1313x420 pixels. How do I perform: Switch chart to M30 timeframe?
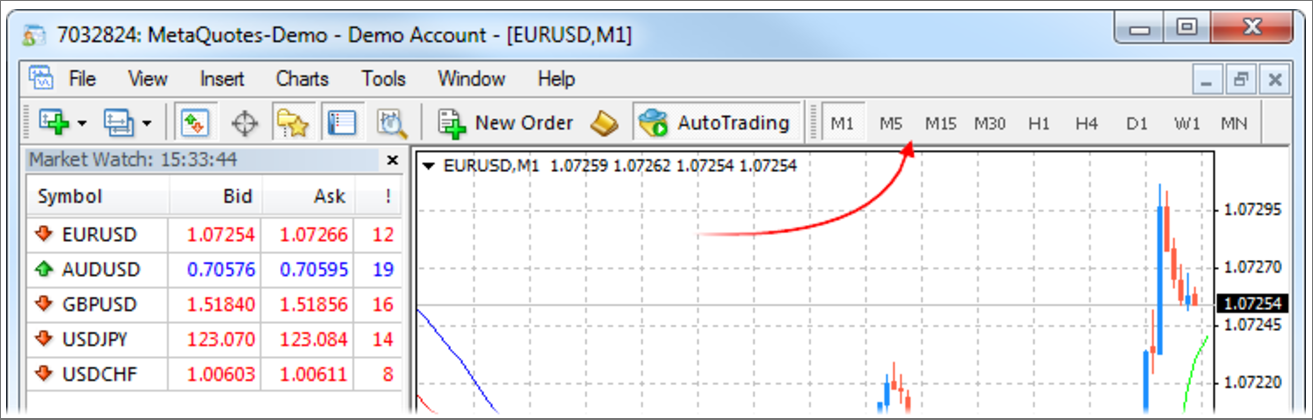click(x=990, y=124)
